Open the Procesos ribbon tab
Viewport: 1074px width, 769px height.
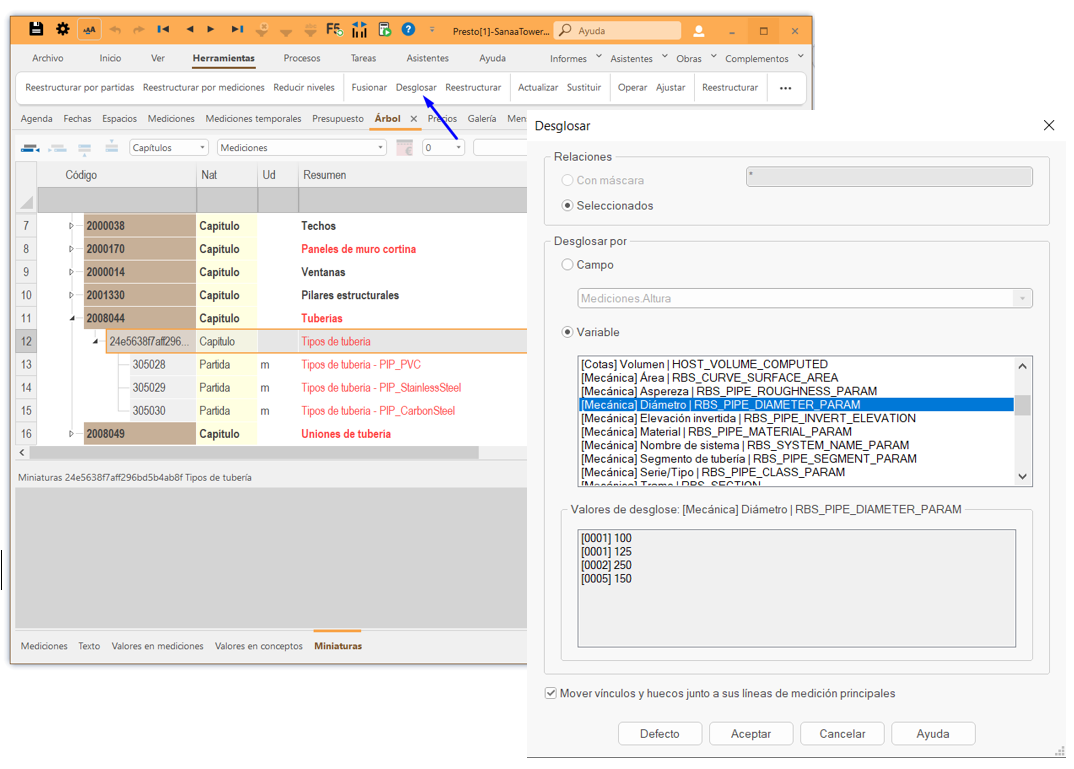(302, 58)
